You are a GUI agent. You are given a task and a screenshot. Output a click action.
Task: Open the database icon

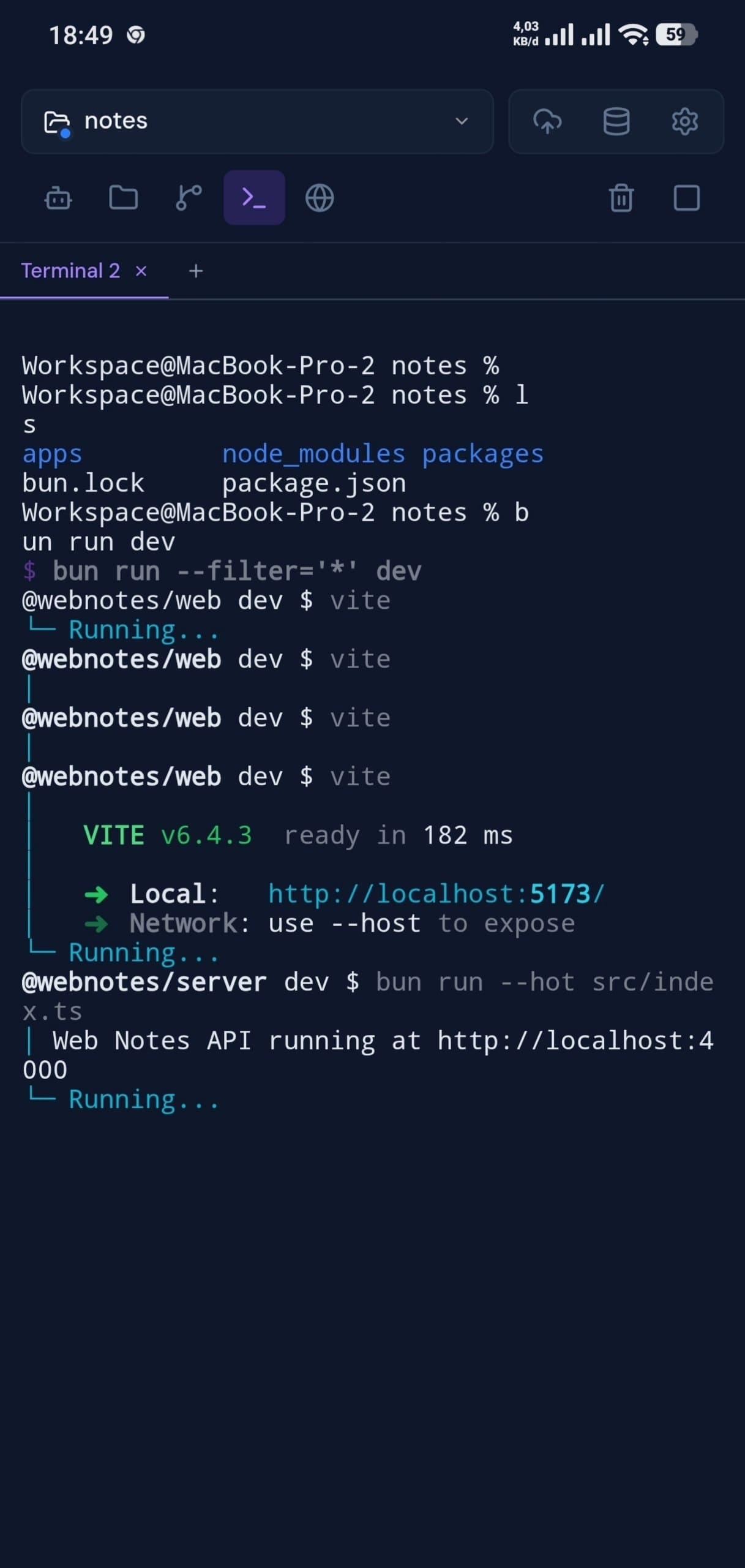point(616,121)
